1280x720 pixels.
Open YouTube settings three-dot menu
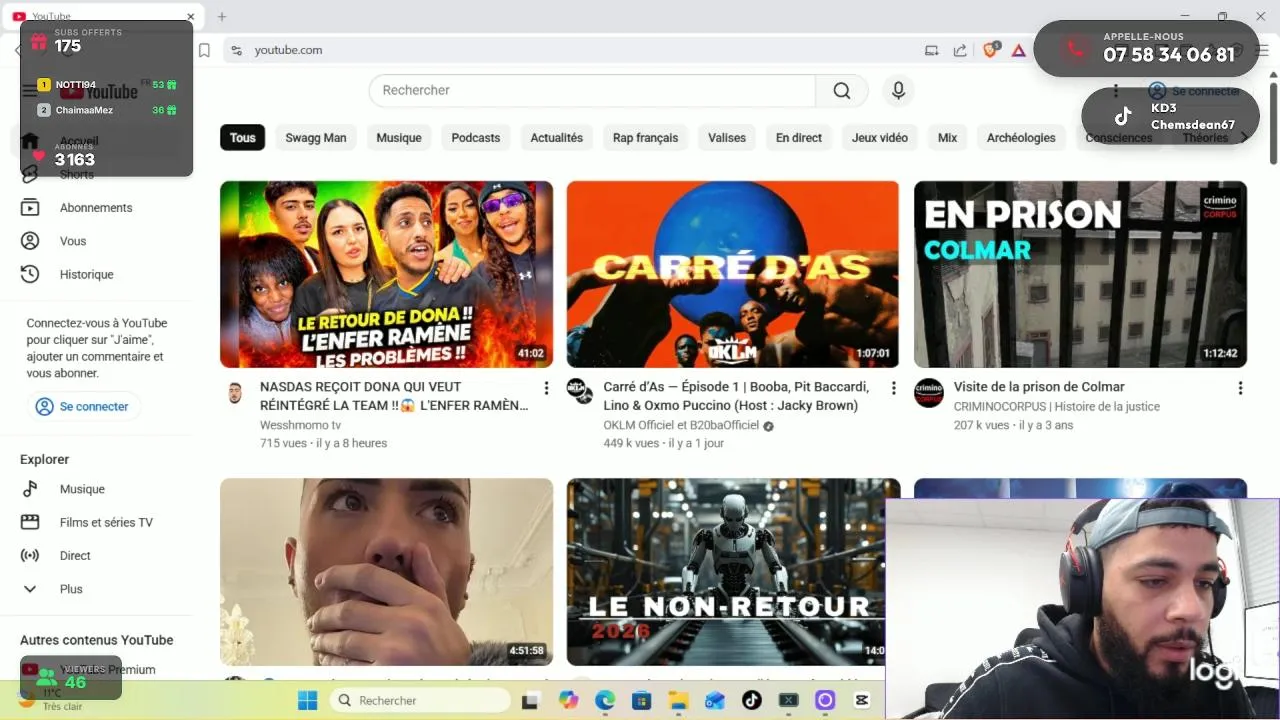tap(1115, 91)
